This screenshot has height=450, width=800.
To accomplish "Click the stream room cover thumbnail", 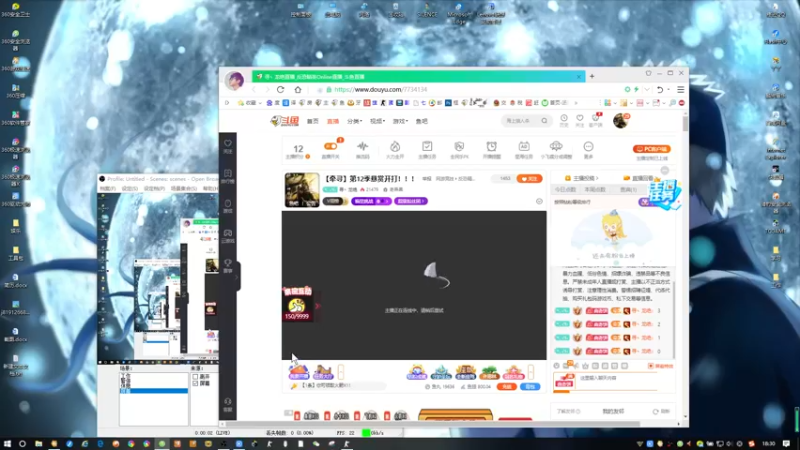I will [302, 190].
